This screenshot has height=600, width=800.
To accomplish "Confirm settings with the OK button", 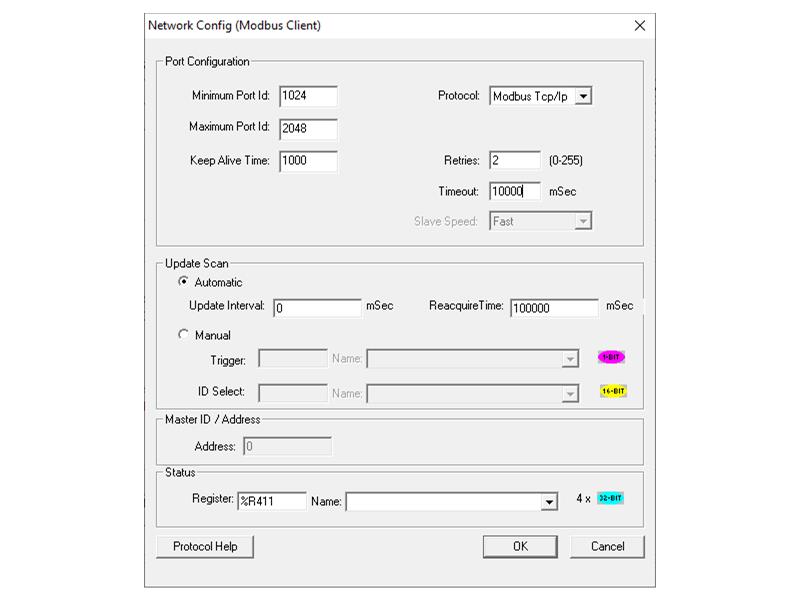I will tap(520, 546).
